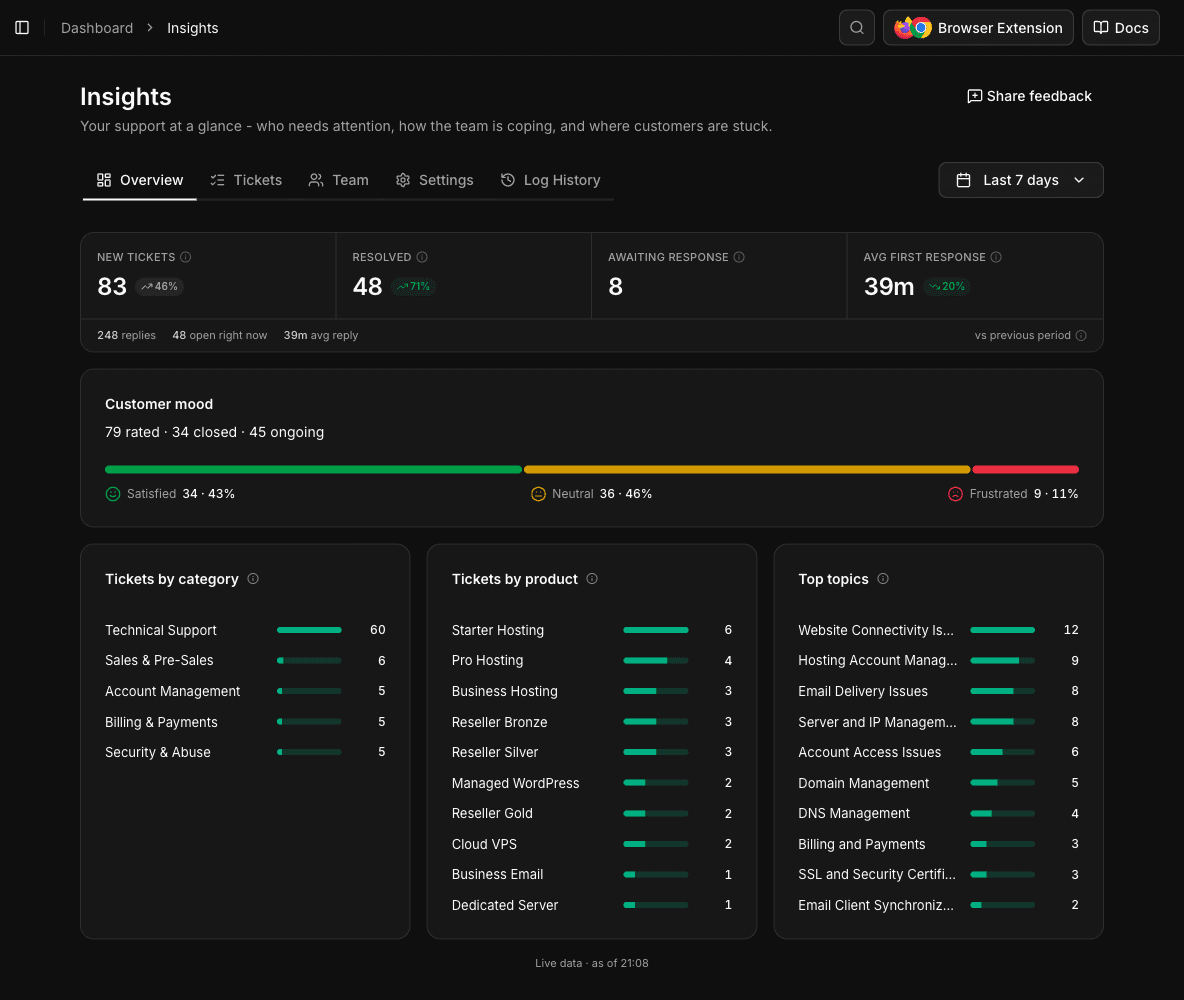The width and height of the screenshot is (1184, 1000).
Task: Click the Neutral face icon
Action: pyautogui.click(x=538, y=494)
